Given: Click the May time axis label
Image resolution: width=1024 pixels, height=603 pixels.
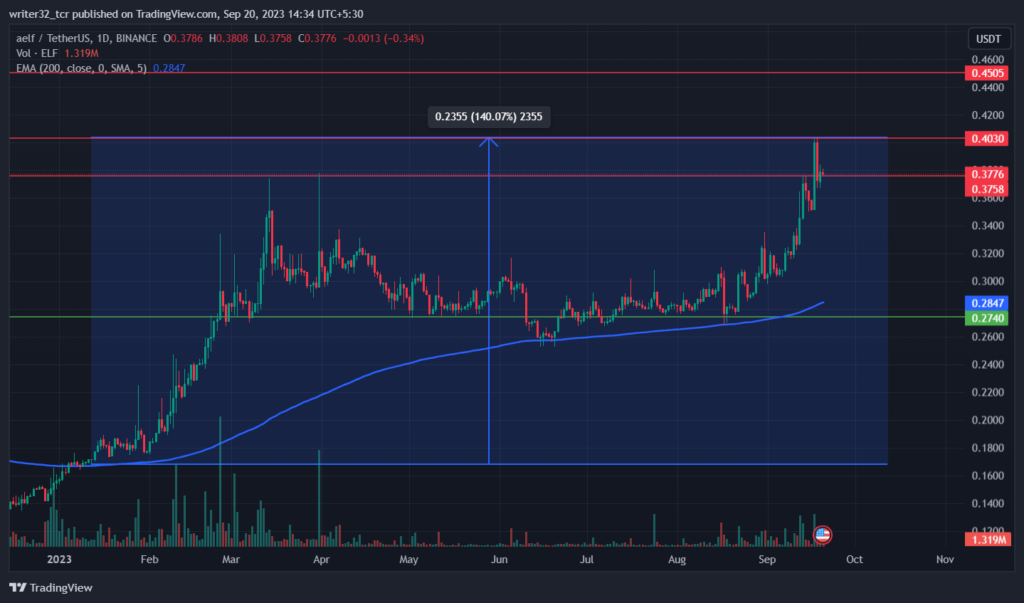Looking at the screenshot, I should tap(409, 559).
